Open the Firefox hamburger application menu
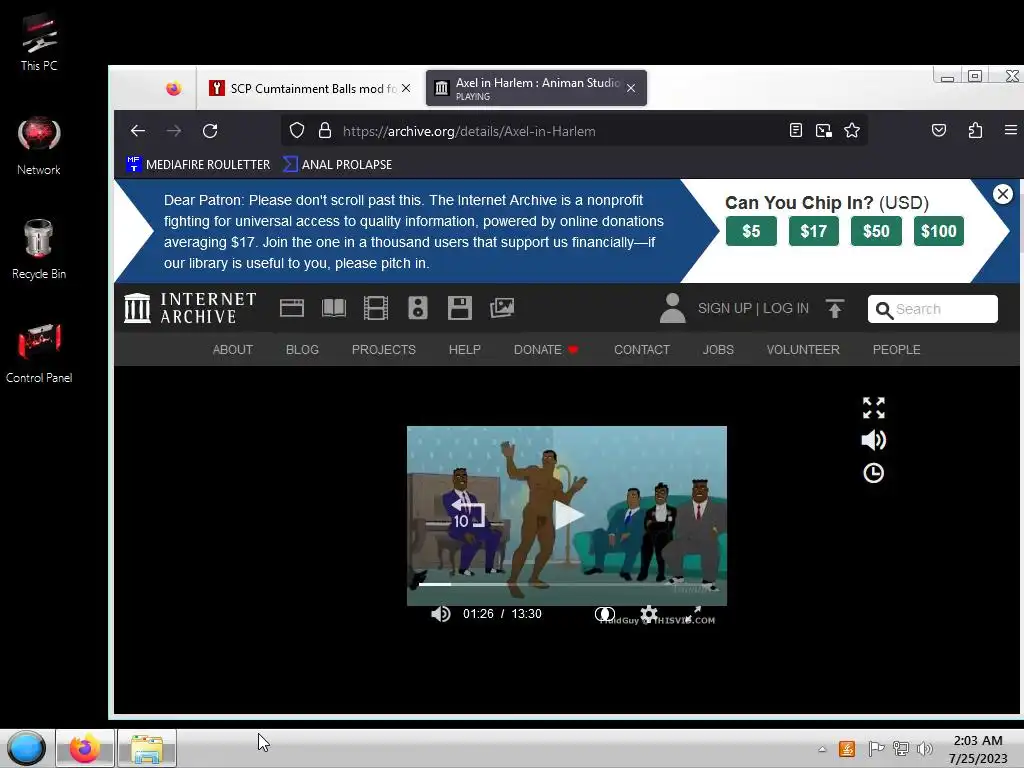This screenshot has width=1024, height=768. (x=1010, y=131)
